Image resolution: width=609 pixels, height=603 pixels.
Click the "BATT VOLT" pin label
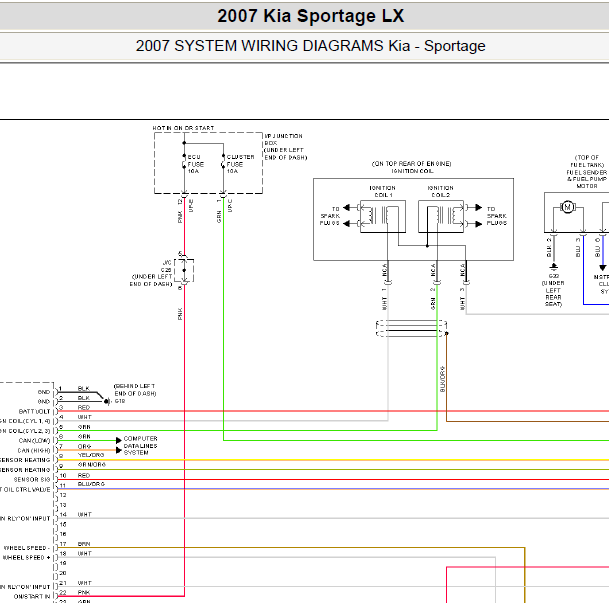(35, 412)
